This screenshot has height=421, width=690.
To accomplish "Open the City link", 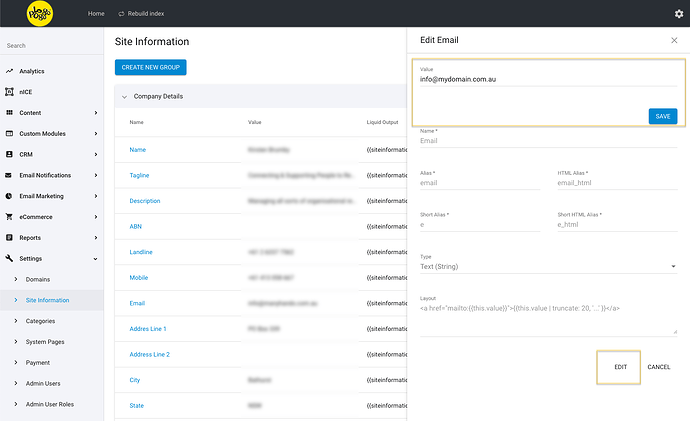I will point(135,380).
